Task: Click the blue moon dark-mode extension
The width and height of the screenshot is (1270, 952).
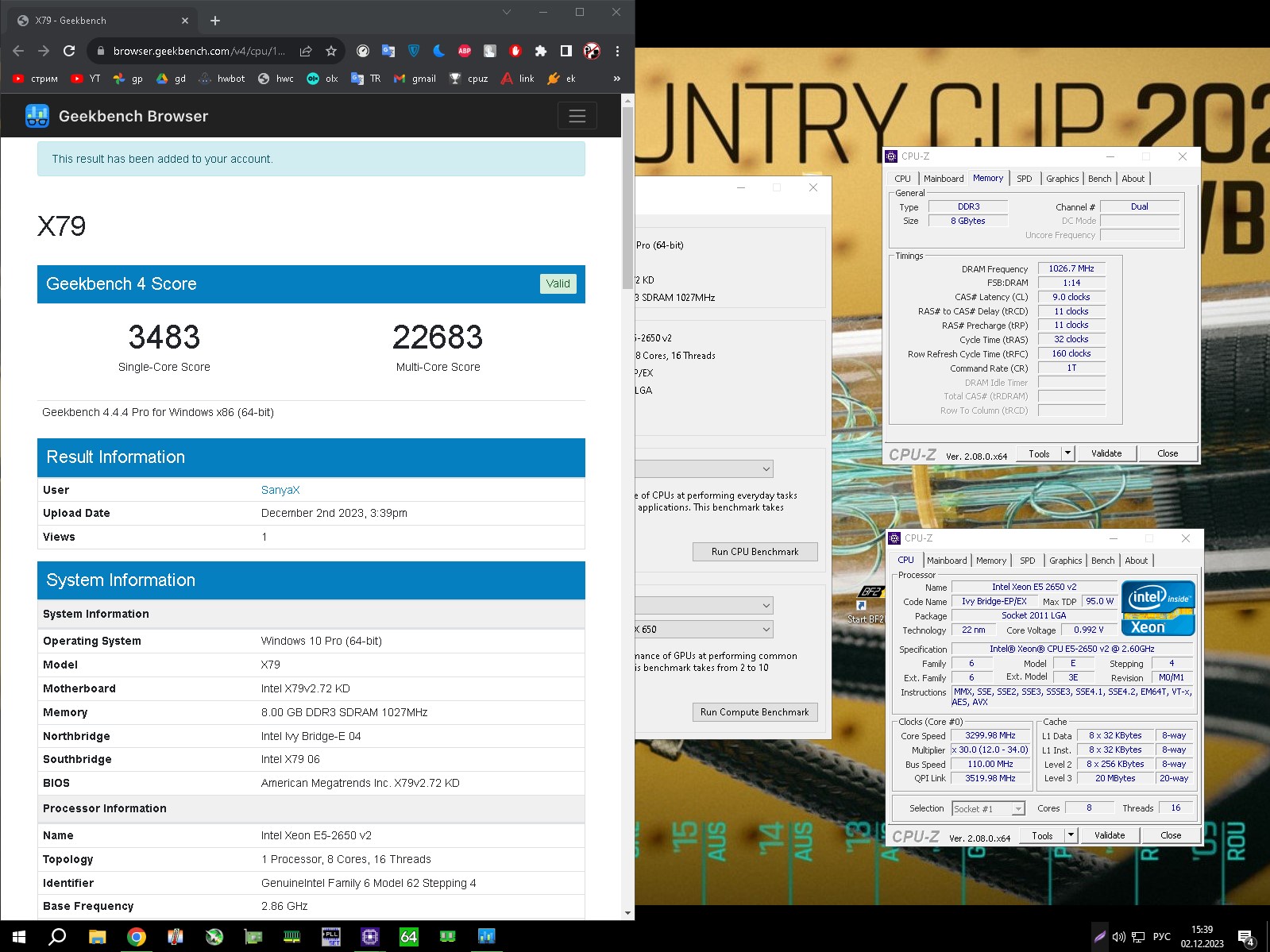Action: pos(439,51)
